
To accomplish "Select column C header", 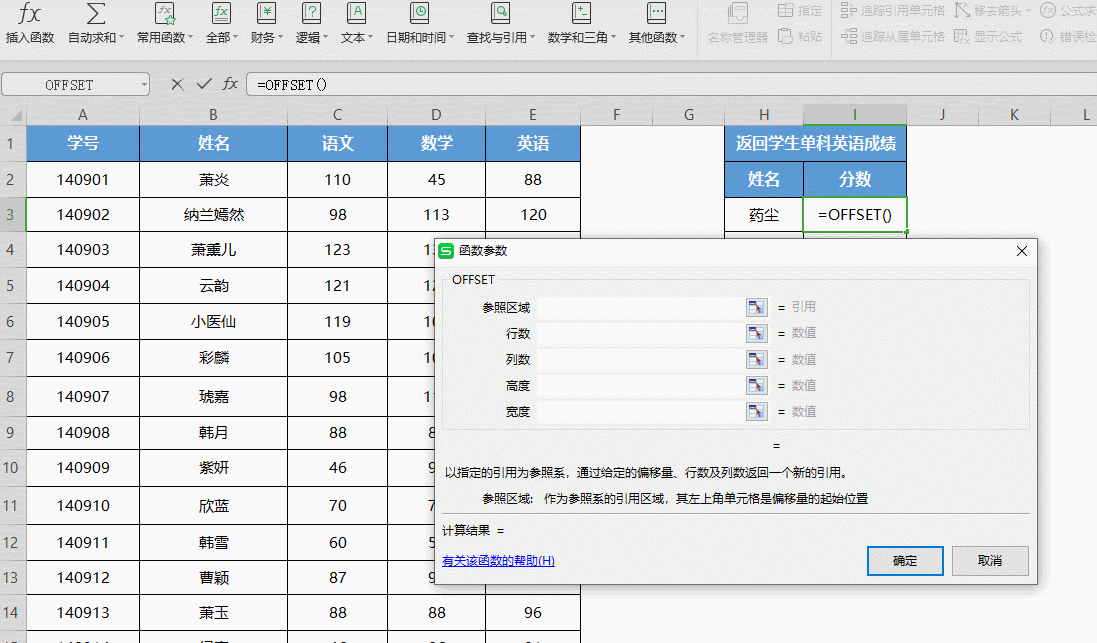I will 337,115.
